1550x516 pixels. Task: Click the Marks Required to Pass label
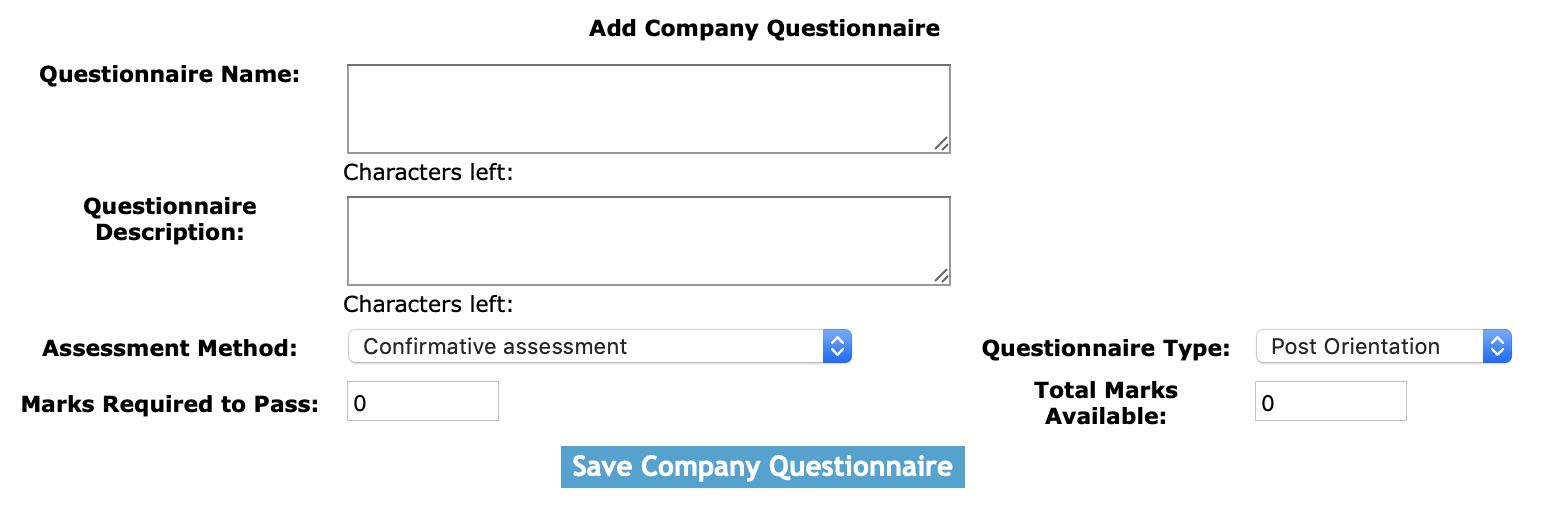169,404
